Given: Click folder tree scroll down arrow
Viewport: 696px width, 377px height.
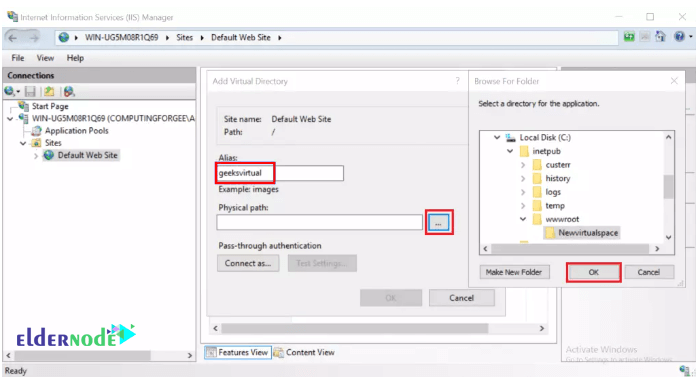Looking at the screenshot, I should 668,238.
